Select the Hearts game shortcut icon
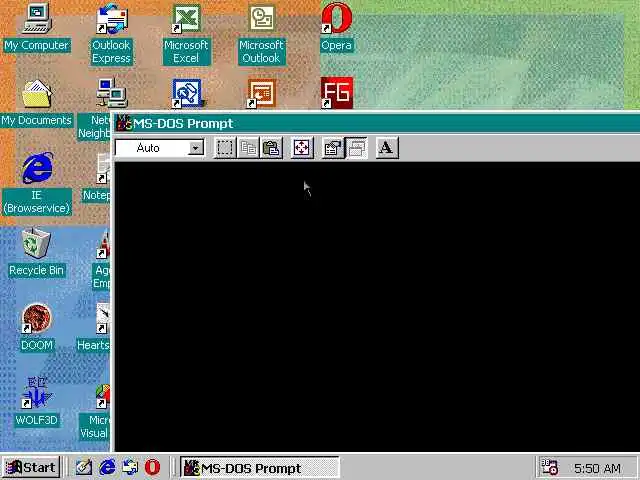The image size is (640, 480). pyautogui.click(x=103, y=318)
